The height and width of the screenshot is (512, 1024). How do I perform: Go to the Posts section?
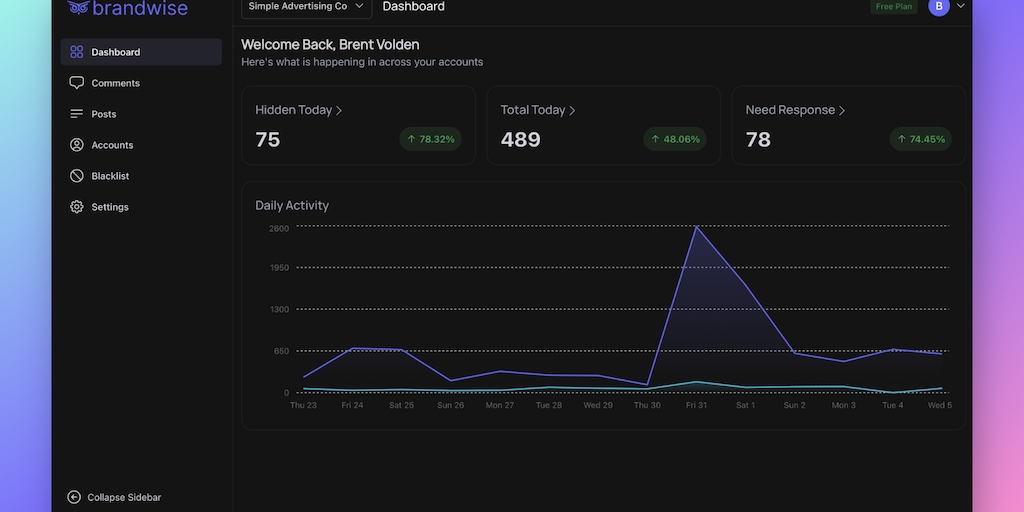point(141,114)
